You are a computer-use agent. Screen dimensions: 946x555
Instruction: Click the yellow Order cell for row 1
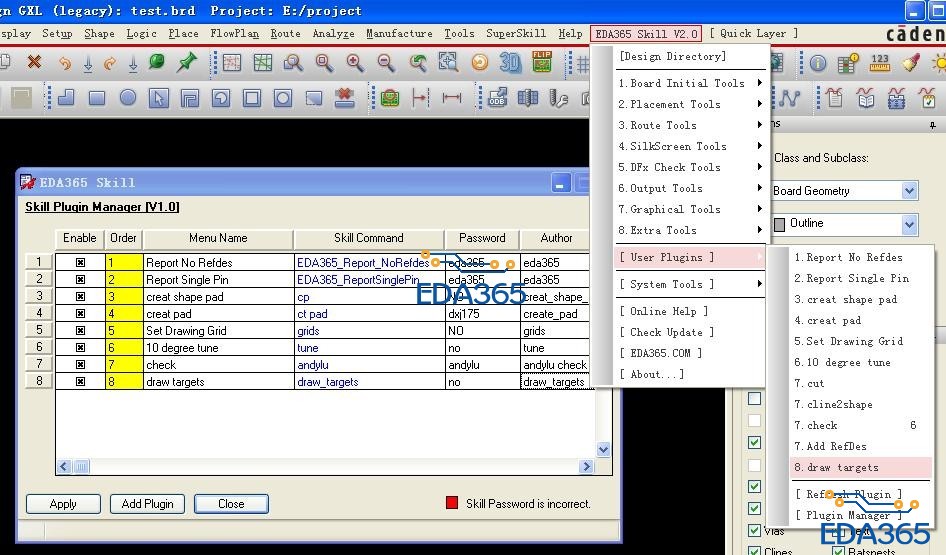124,262
